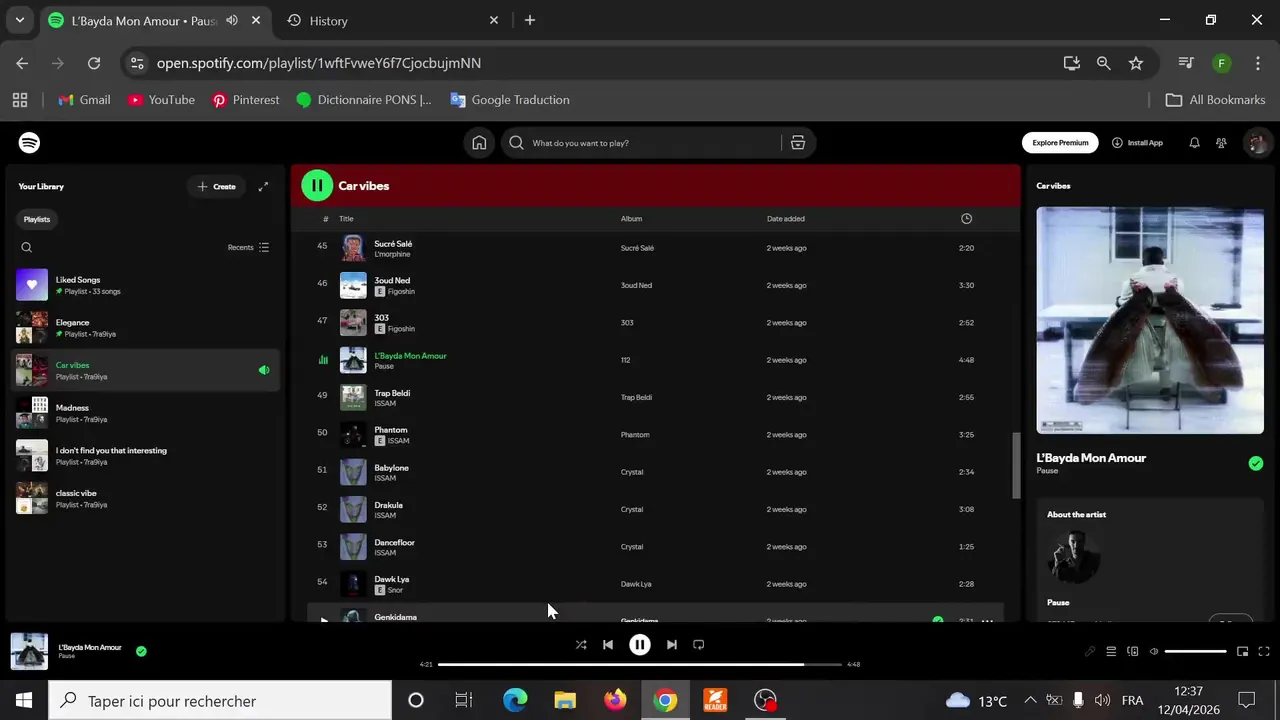Image resolution: width=1280 pixels, height=720 pixels.
Task: Select track Babylone
Action: [655, 472]
